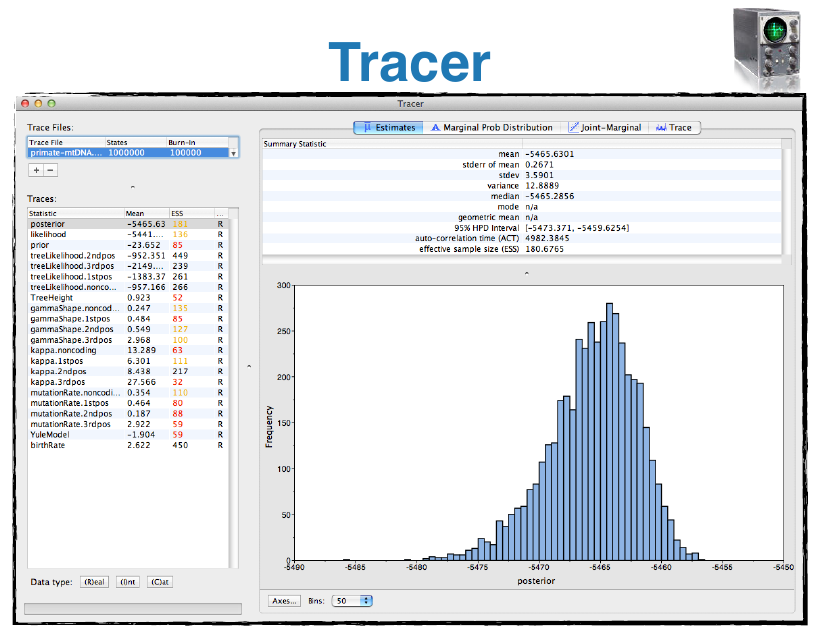Image resolution: width=815 pixels, height=631 pixels.
Task: Set data type to (R)eal
Action: pos(94,581)
